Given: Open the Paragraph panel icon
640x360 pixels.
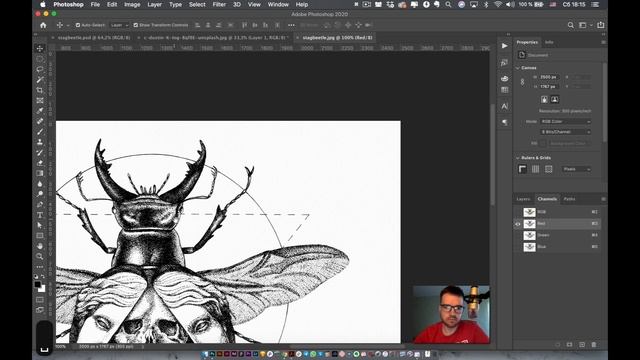Looking at the screenshot, I should coord(505,122).
